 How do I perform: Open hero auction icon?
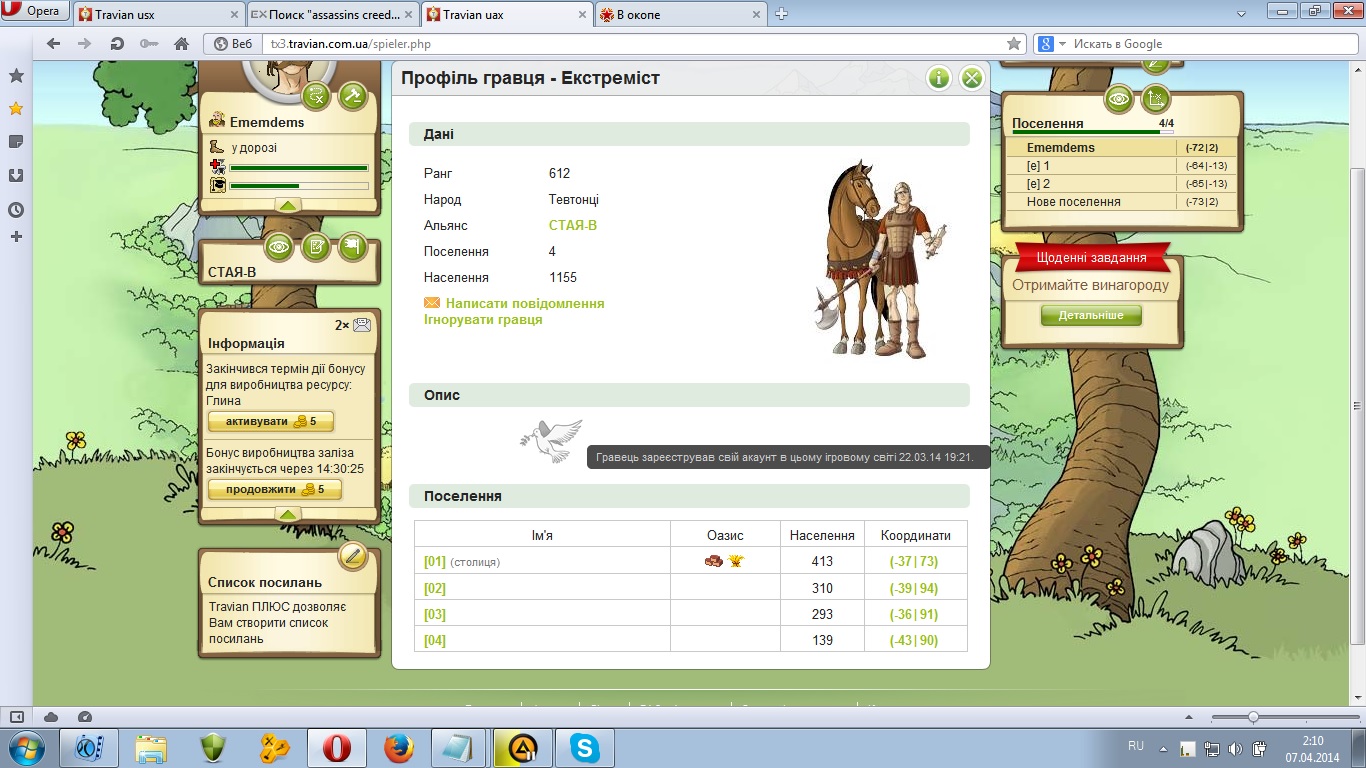click(x=353, y=96)
